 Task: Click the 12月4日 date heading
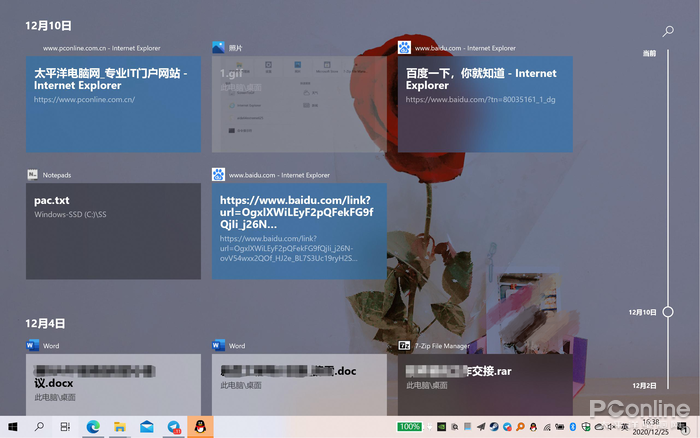click(x=45, y=323)
